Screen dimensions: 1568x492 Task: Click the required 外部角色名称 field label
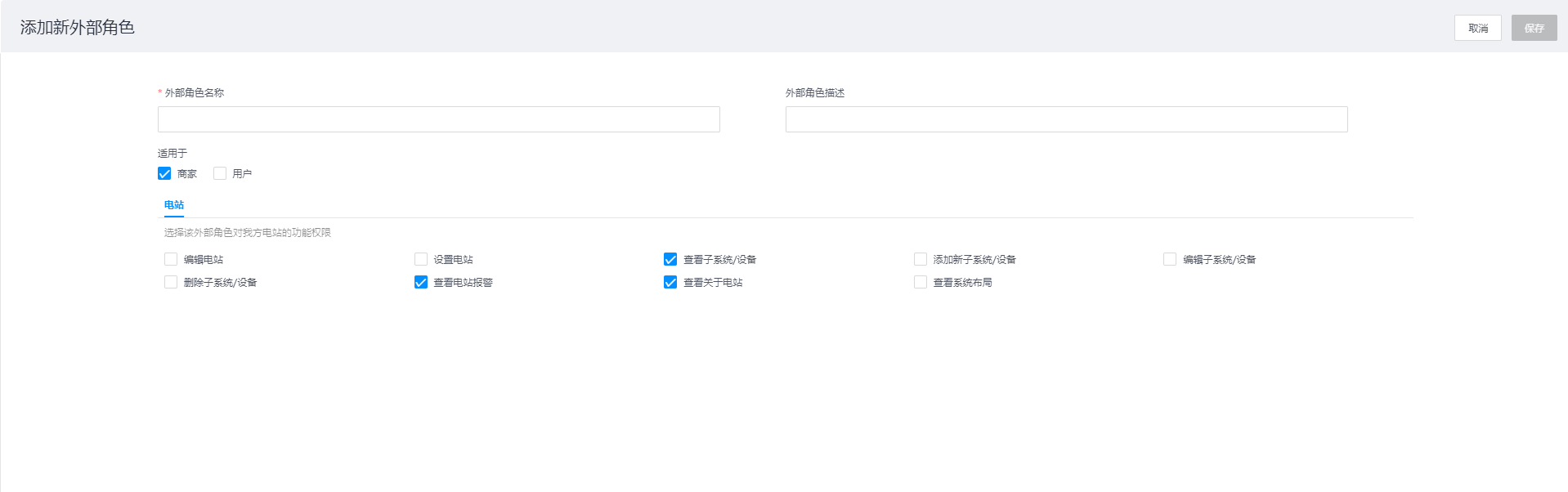194,93
